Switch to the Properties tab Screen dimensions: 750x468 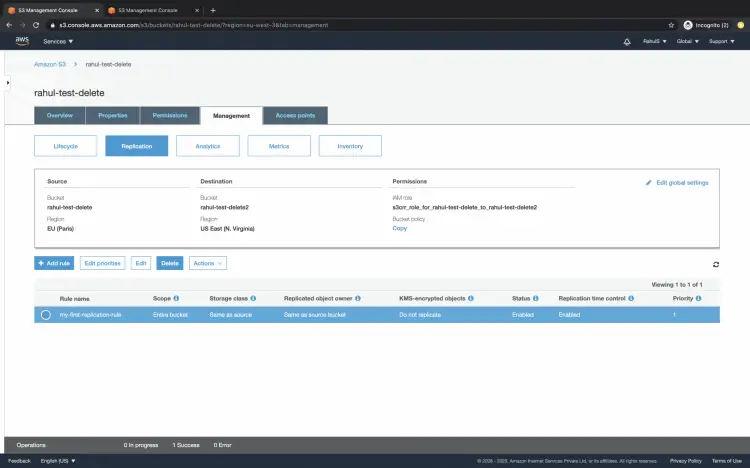[113, 115]
